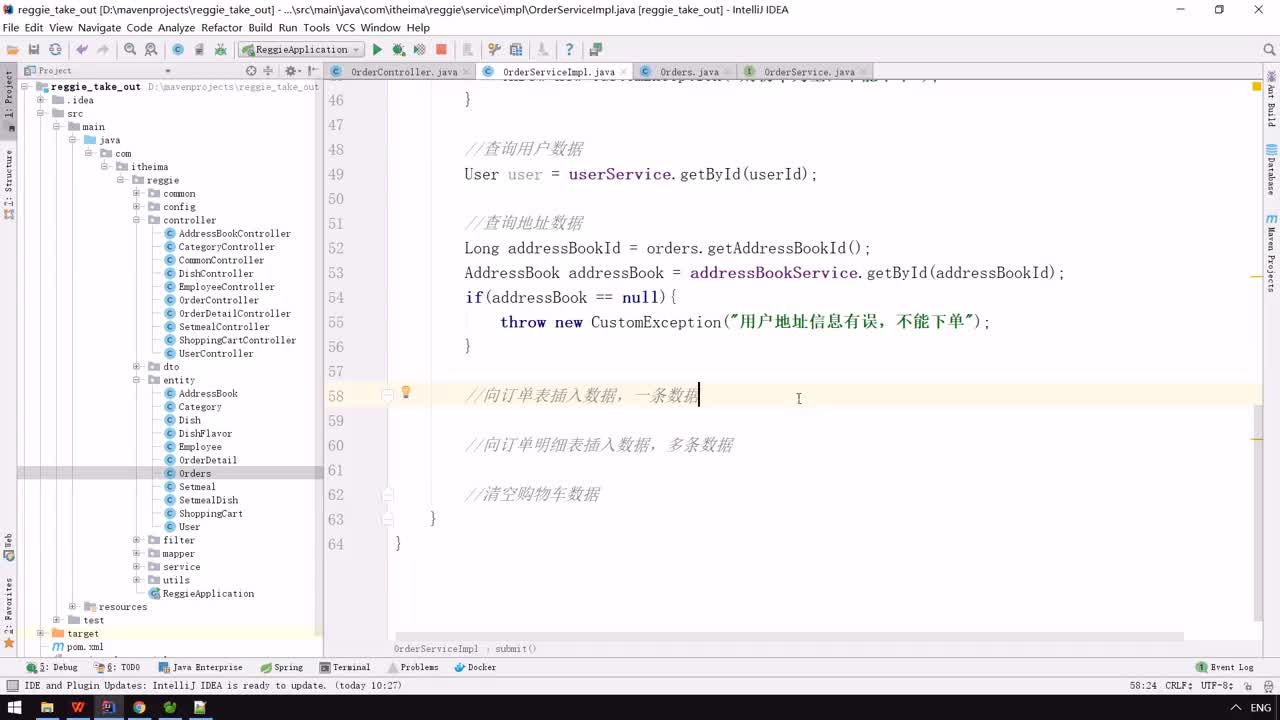1280x720 pixels.
Task: Open the VCS menu
Action: (345, 28)
